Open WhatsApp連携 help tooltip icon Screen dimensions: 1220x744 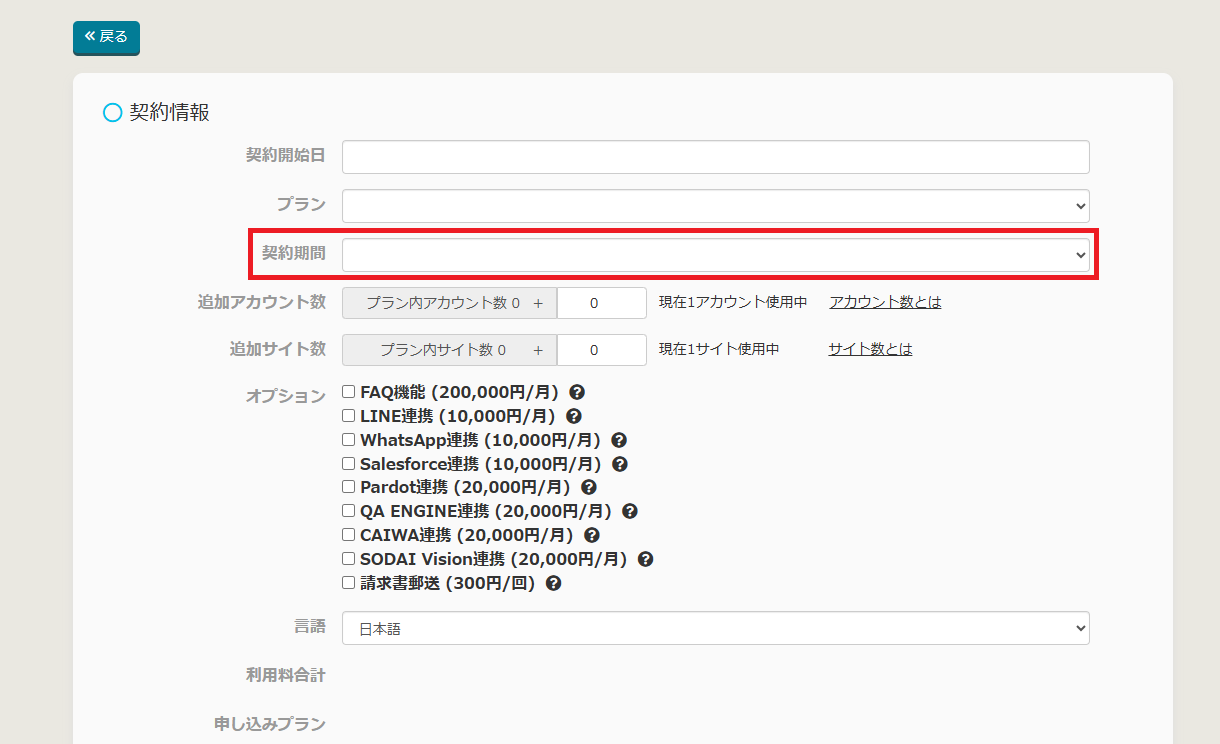tap(619, 440)
